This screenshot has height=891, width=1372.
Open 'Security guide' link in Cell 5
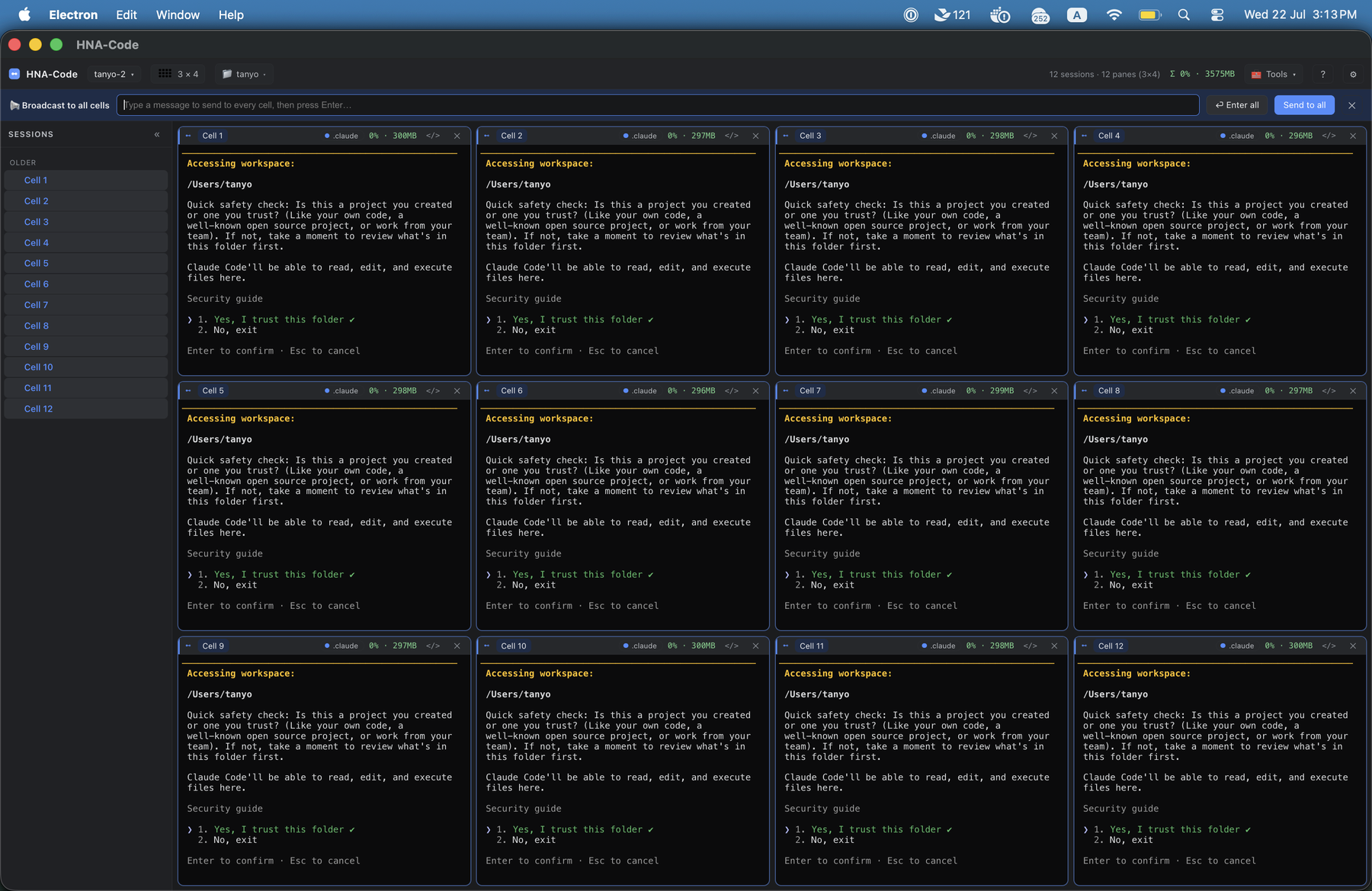coord(225,554)
